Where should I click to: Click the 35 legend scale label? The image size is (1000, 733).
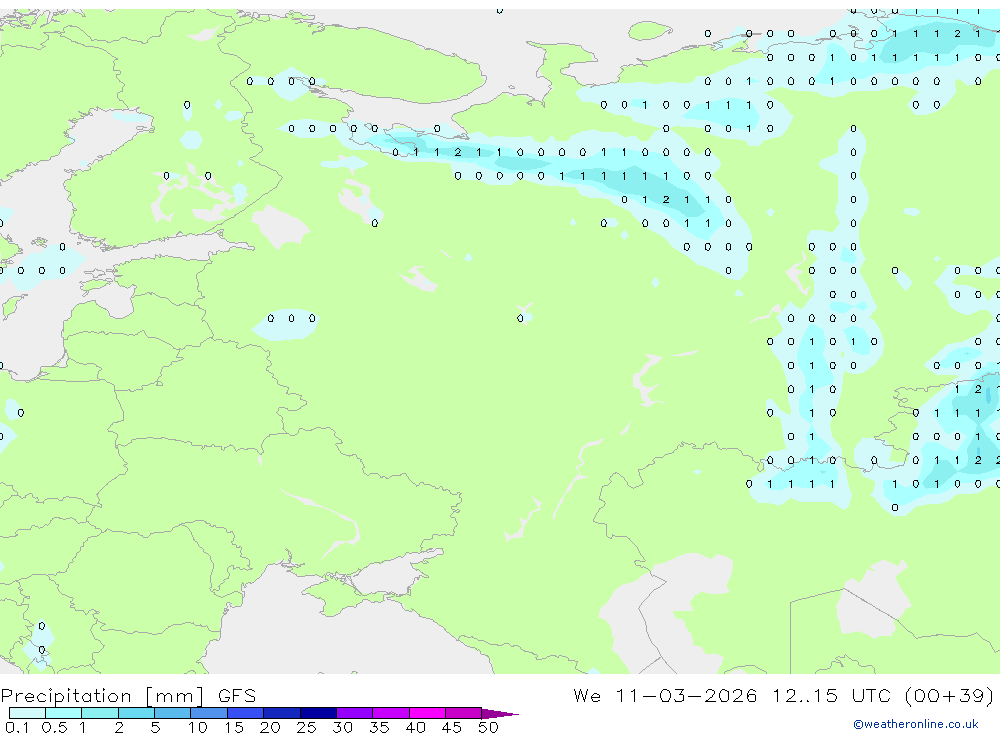[x=379, y=727]
